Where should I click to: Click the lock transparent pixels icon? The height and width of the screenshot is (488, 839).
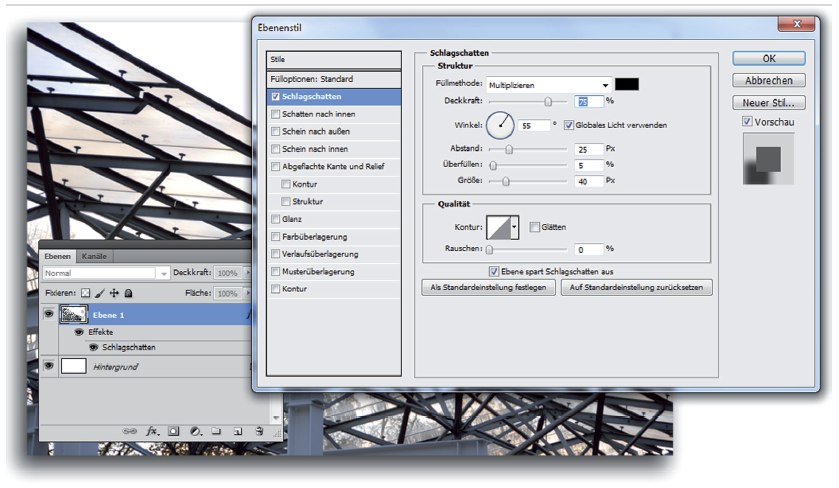coord(86,293)
